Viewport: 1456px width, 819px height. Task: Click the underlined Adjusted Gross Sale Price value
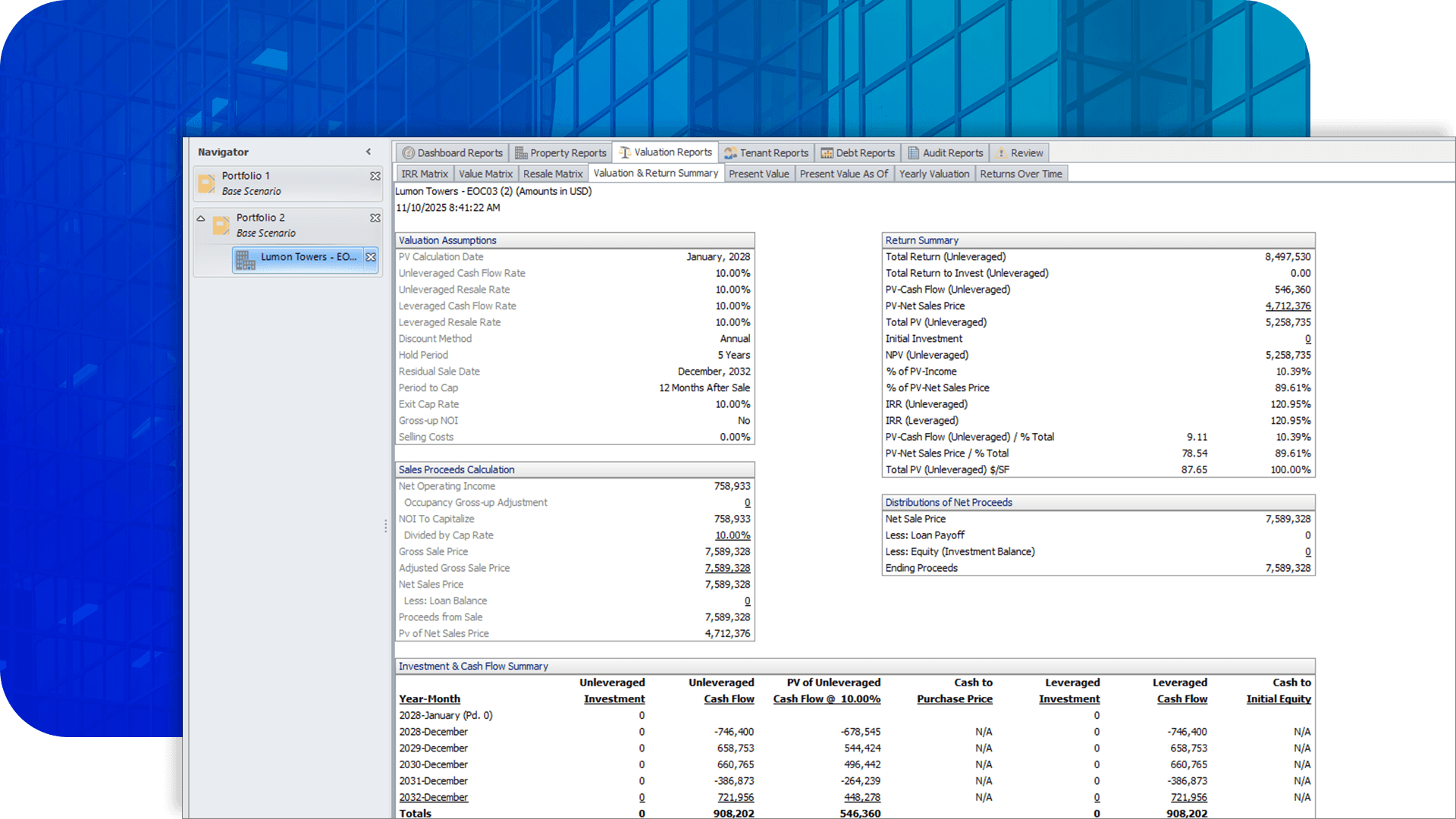click(726, 568)
